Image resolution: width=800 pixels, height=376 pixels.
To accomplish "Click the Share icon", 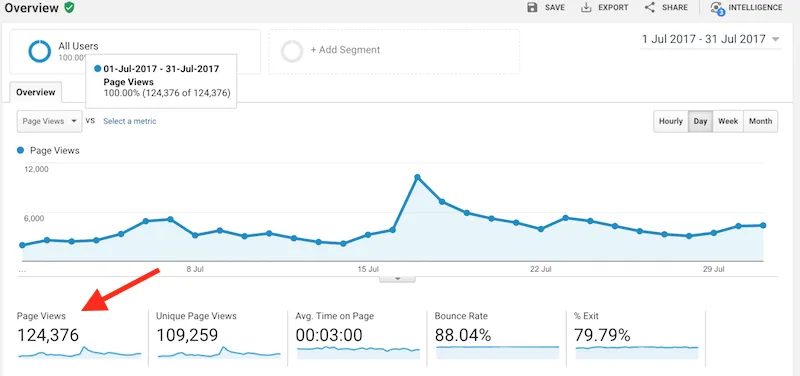I will 649,8.
